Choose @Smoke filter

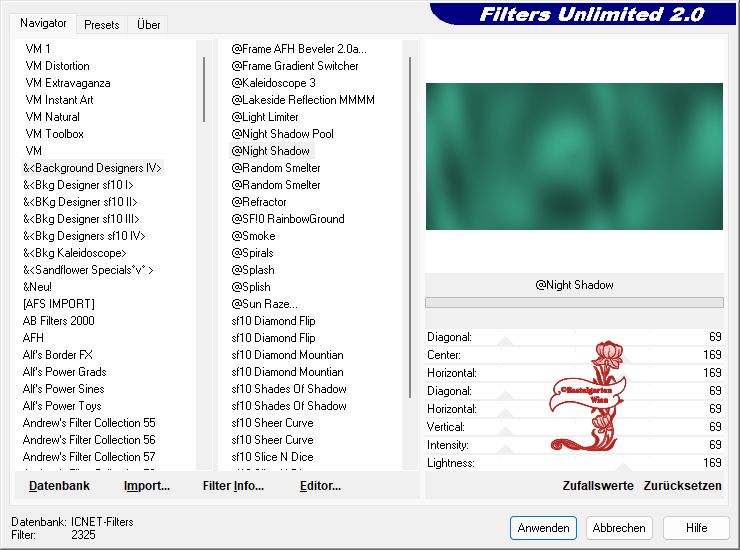pos(253,236)
